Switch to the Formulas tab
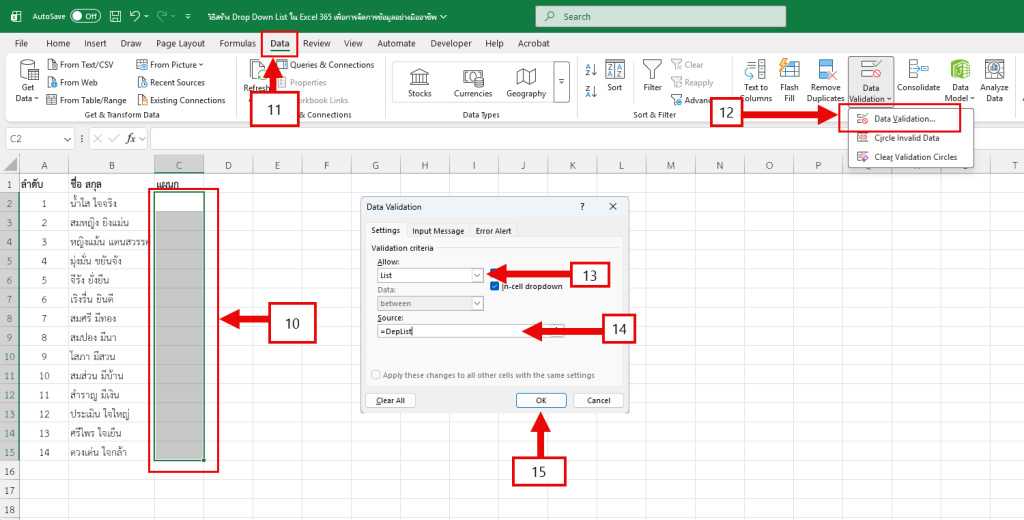The width and height of the screenshot is (1024, 520). (x=238, y=43)
